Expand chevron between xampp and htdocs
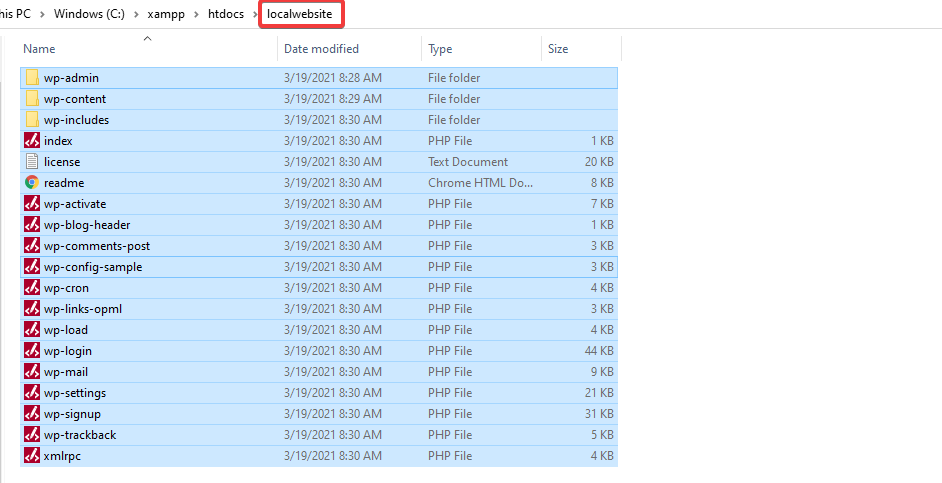The height and width of the screenshot is (483, 942). 198,14
